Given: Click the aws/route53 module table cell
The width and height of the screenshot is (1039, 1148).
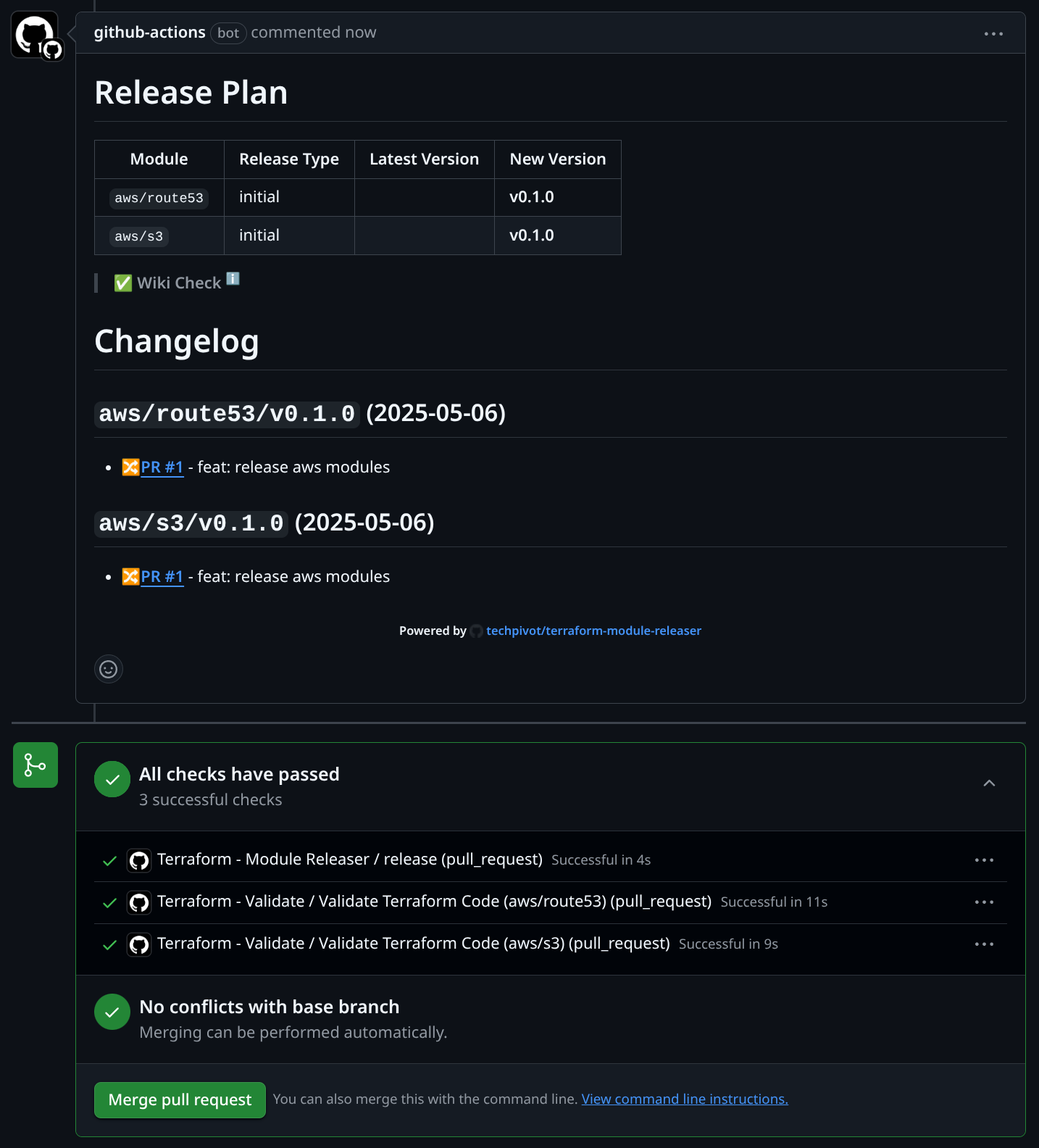Looking at the screenshot, I should [x=159, y=198].
